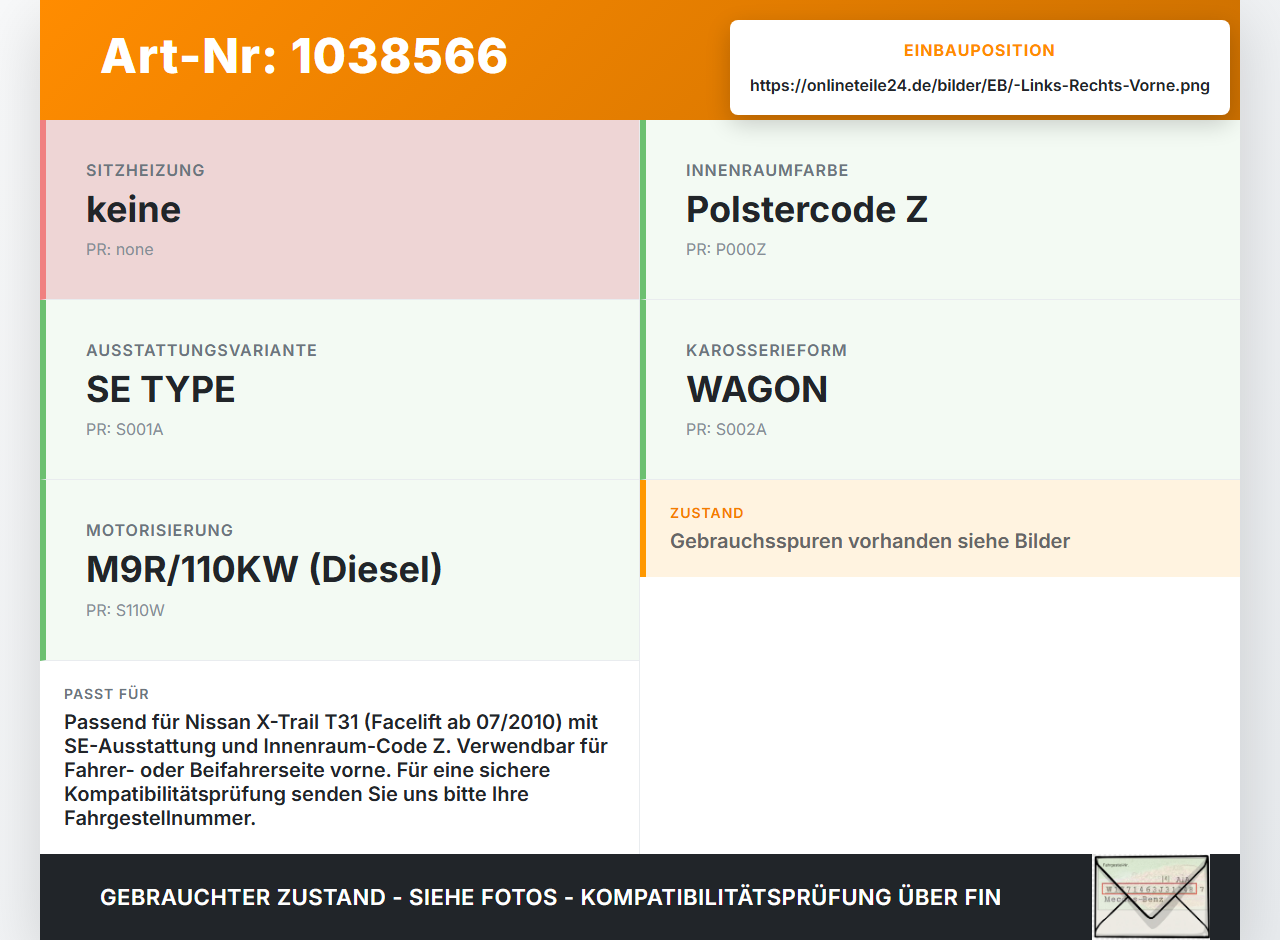The image size is (1280, 940).
Task: Click the KAROSSERIEFORM label
Action: [766, 350]
